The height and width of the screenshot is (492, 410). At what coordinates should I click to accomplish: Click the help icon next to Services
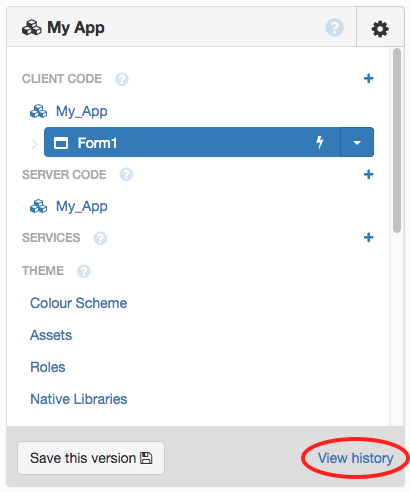(x=100, y=238)
